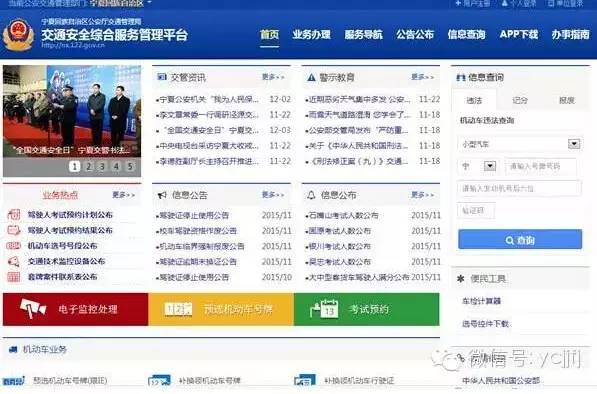Viewport: 597px width, 394px height.
Task: Open the 业务办理 navigation tab
Action: click(x=311, y=35)
